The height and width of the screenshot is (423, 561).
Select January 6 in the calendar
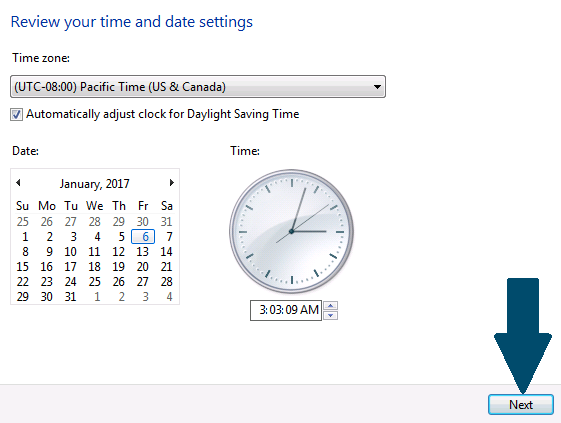(x=143, y=237)
